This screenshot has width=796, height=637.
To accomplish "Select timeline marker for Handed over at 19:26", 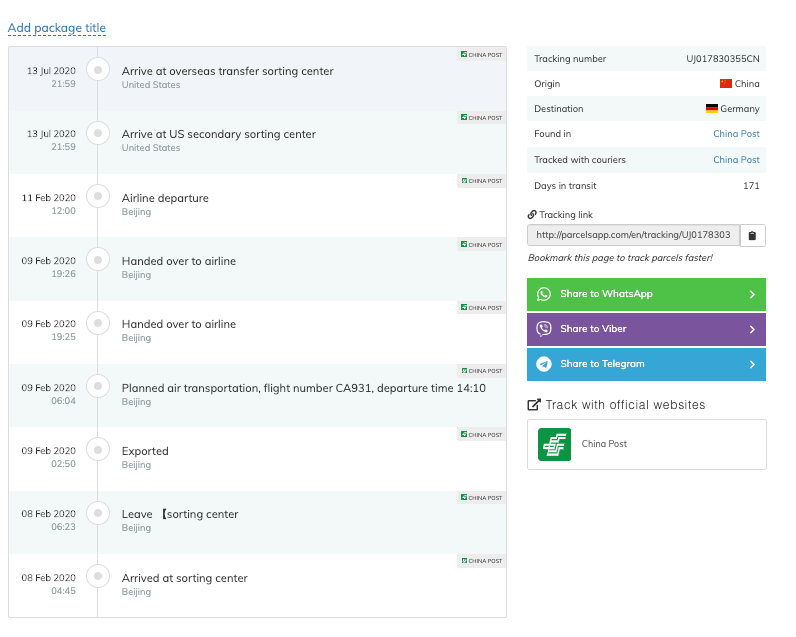I will [98, 260].
